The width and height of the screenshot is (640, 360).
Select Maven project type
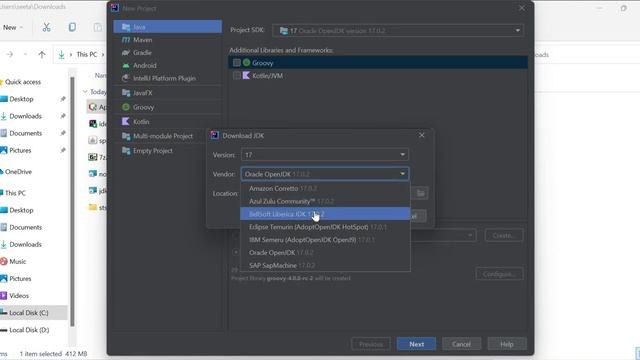pos(168,40)
